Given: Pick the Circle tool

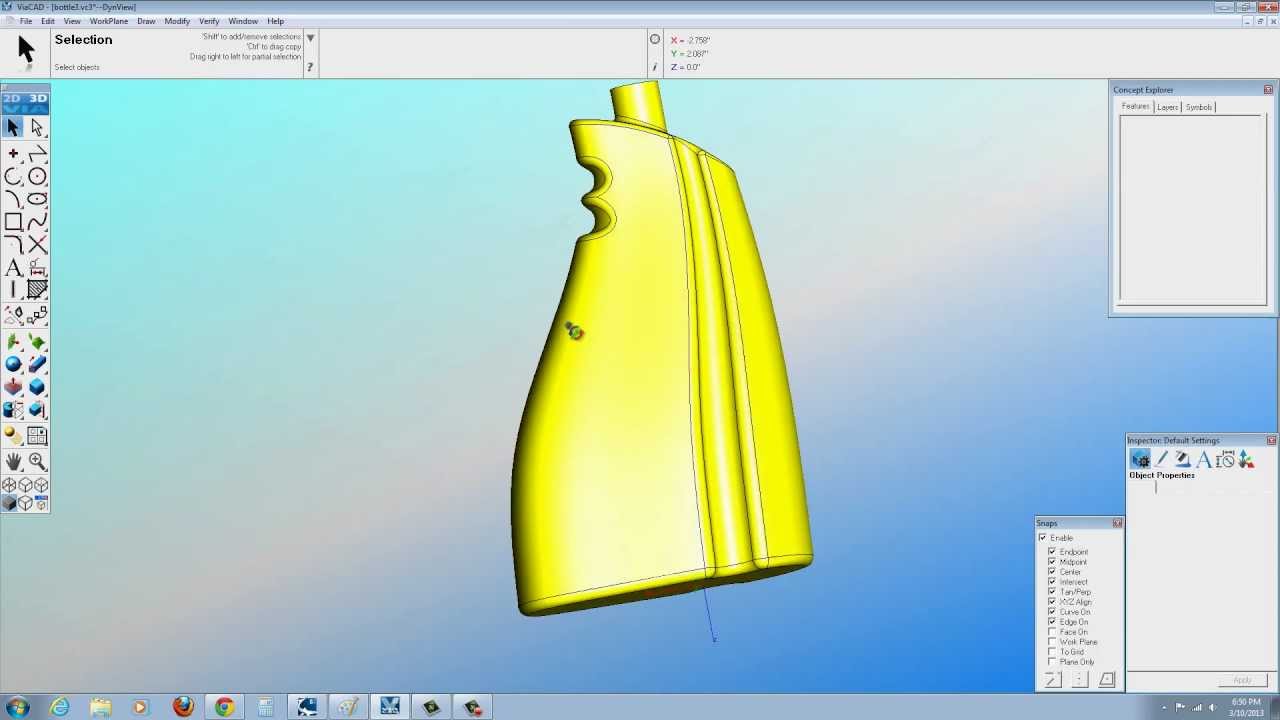Looking at the screenshot, I should tap(37, 177).
